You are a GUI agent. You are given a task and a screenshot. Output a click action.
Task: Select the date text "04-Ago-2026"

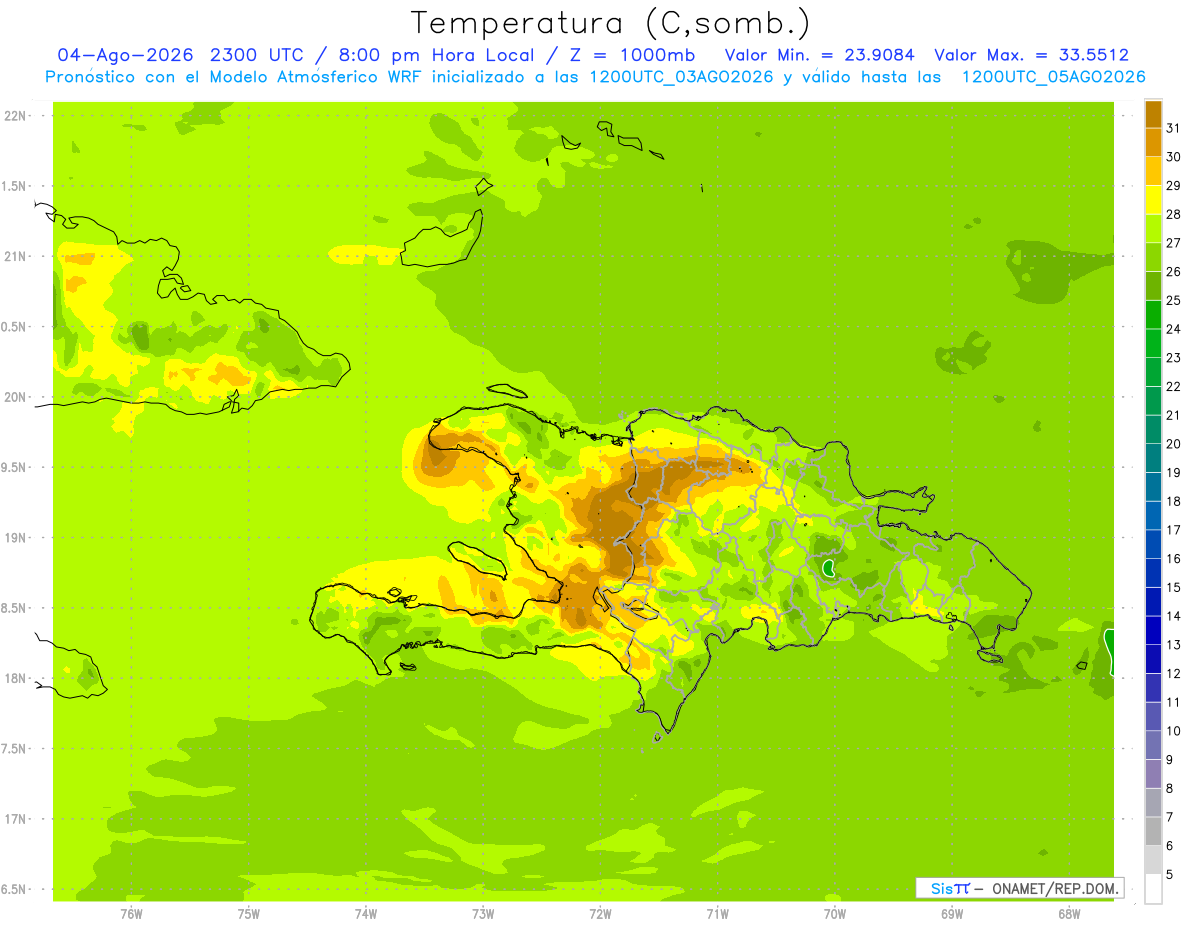click(x=125, y=55)
